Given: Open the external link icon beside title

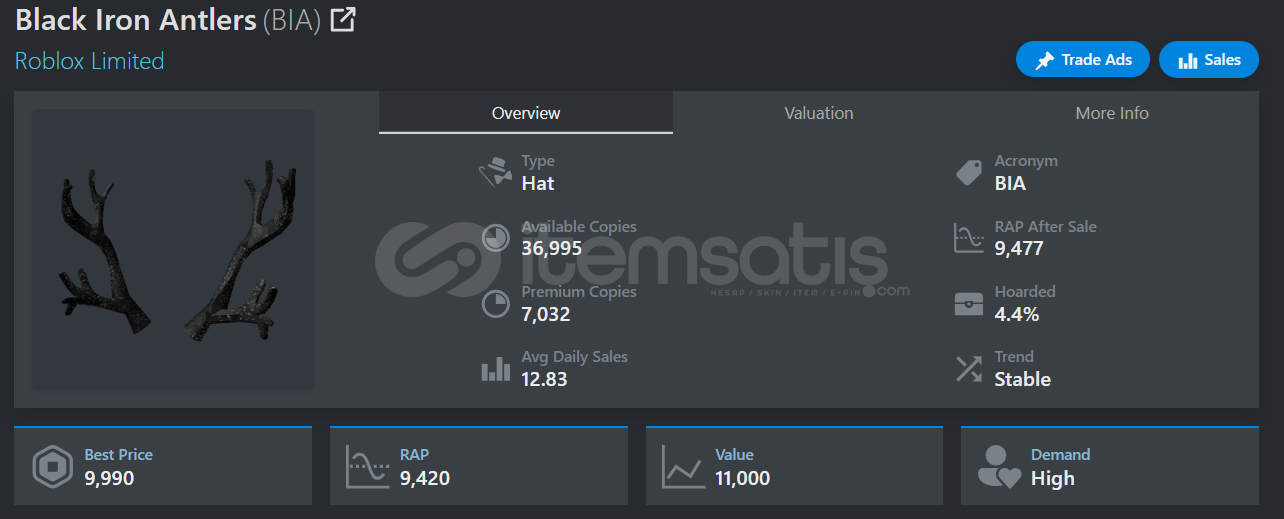Looking at the screenshot, I should [x=343, y=19].
